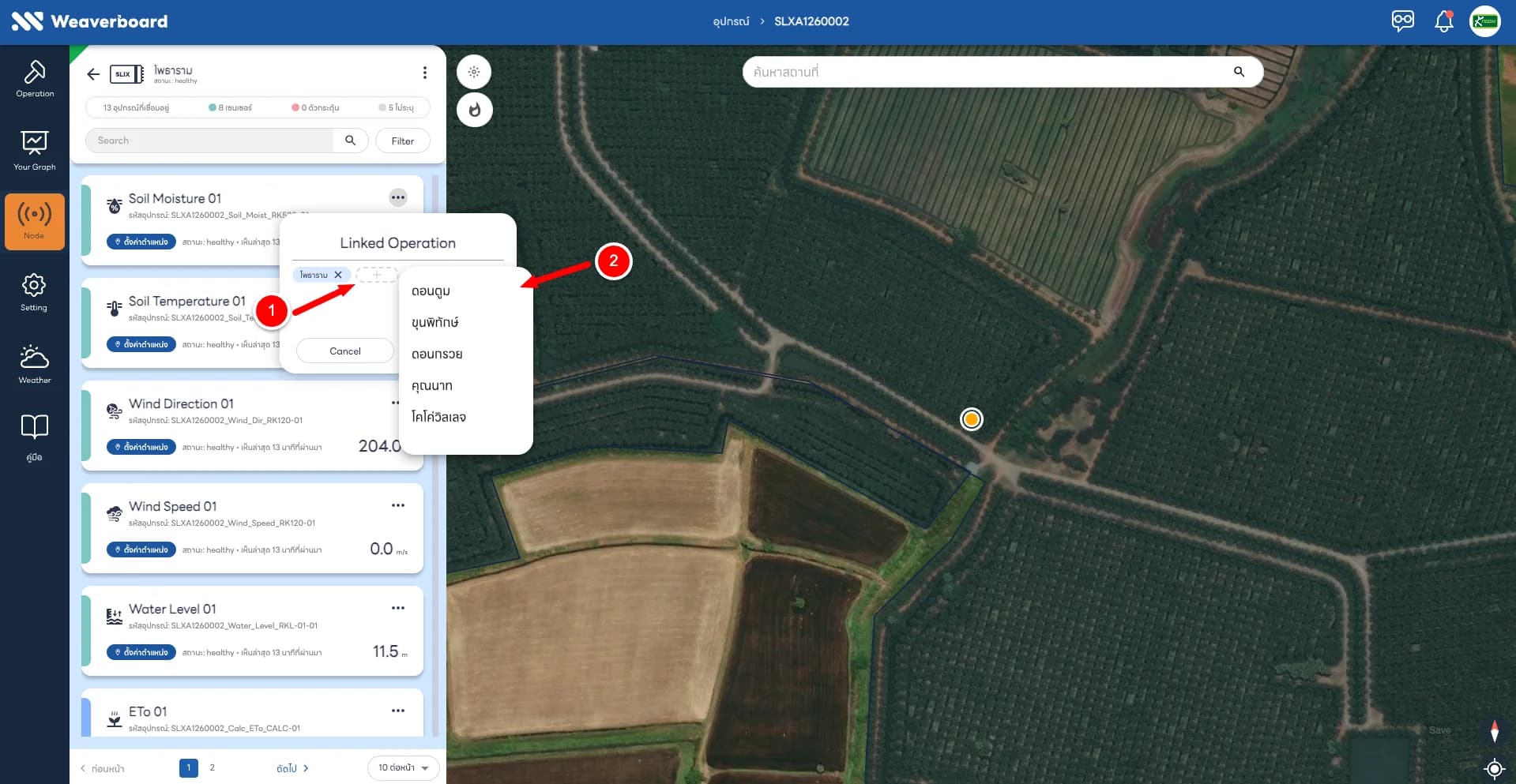Viewport: 1516px width, 784px height.
Task: Open the Weather sidebar section
Action: [x=35, y=364]
